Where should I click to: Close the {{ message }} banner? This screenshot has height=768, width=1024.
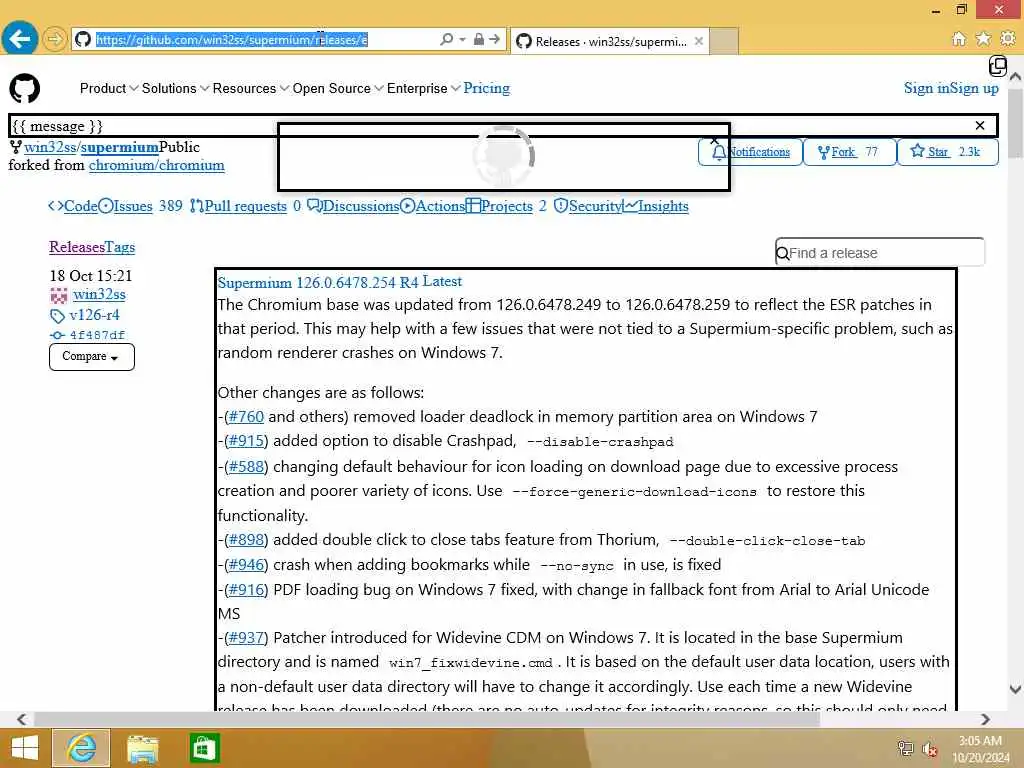(980, 125)
